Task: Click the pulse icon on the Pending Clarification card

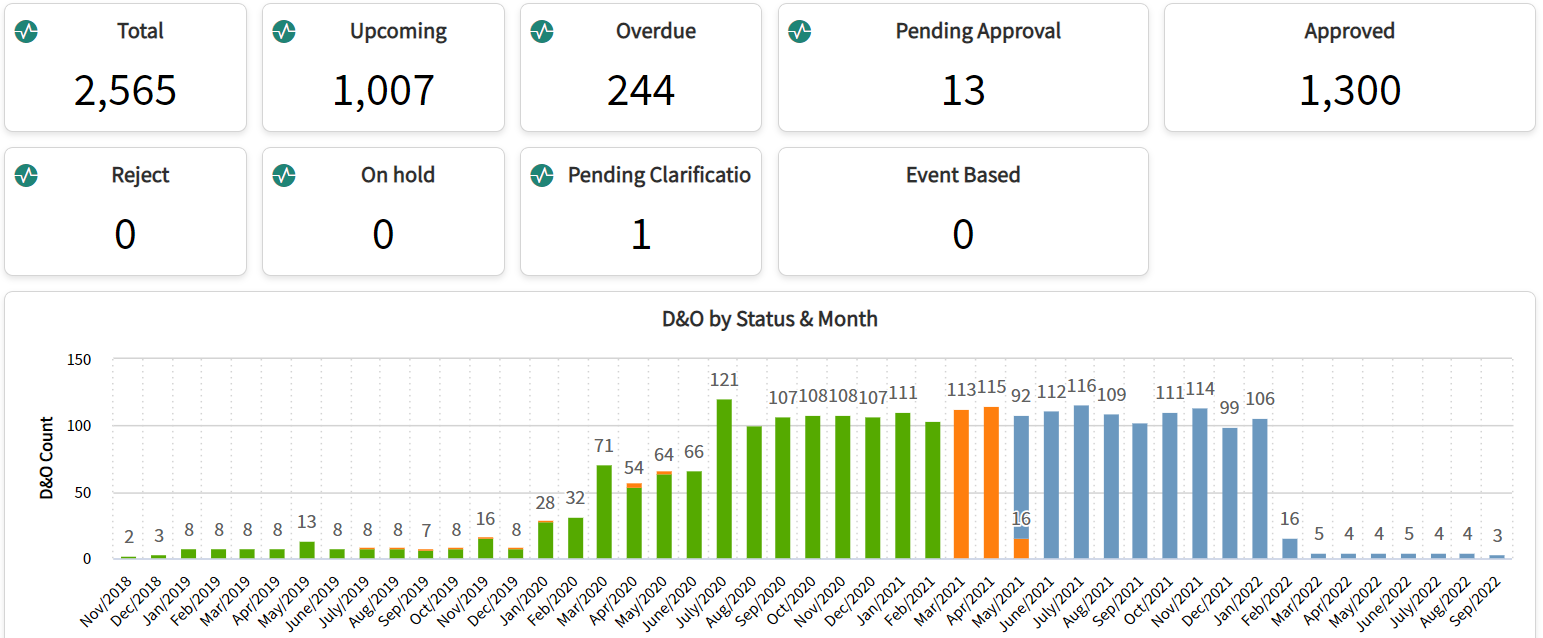Action: pos(542,175)
